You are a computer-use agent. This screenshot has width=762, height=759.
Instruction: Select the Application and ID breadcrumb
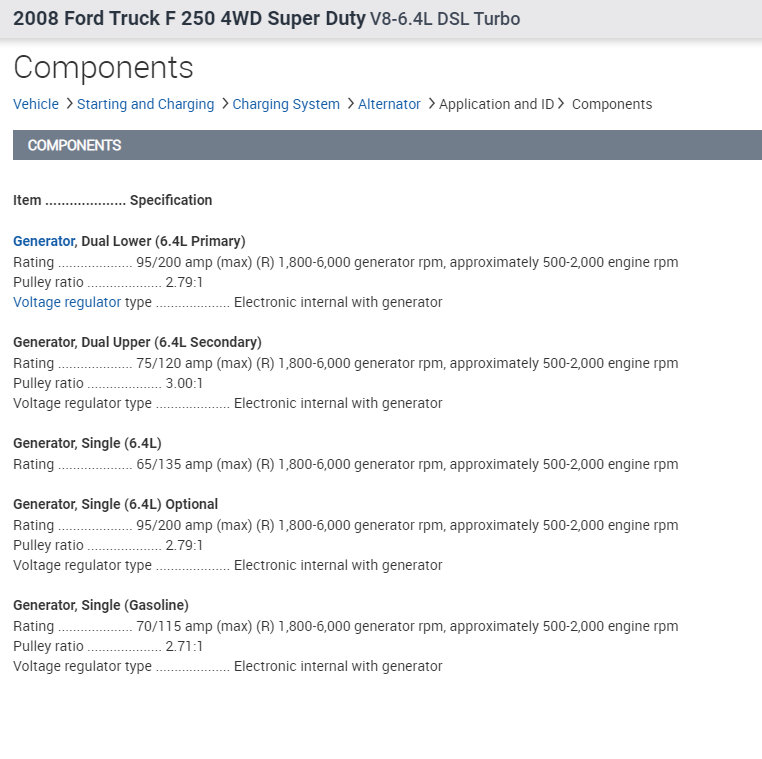click(496, 104)
